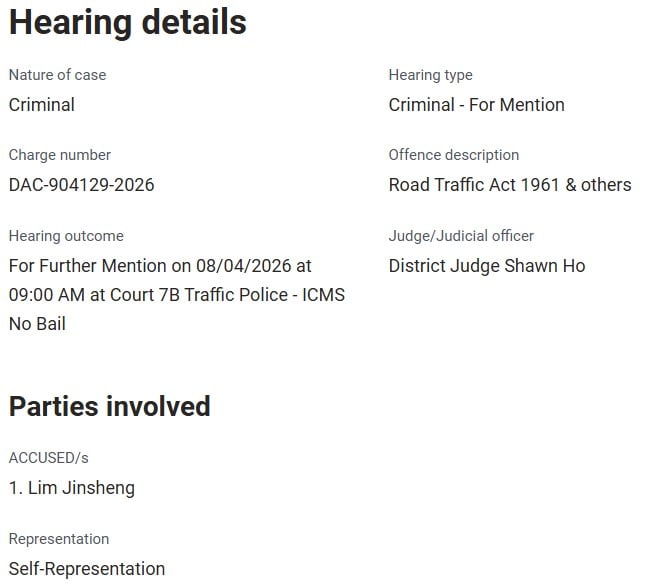Select the "No Bail" outcome text
Image resolution: width=647 pixels, height=587 pixels.
(x=37, y=324)
